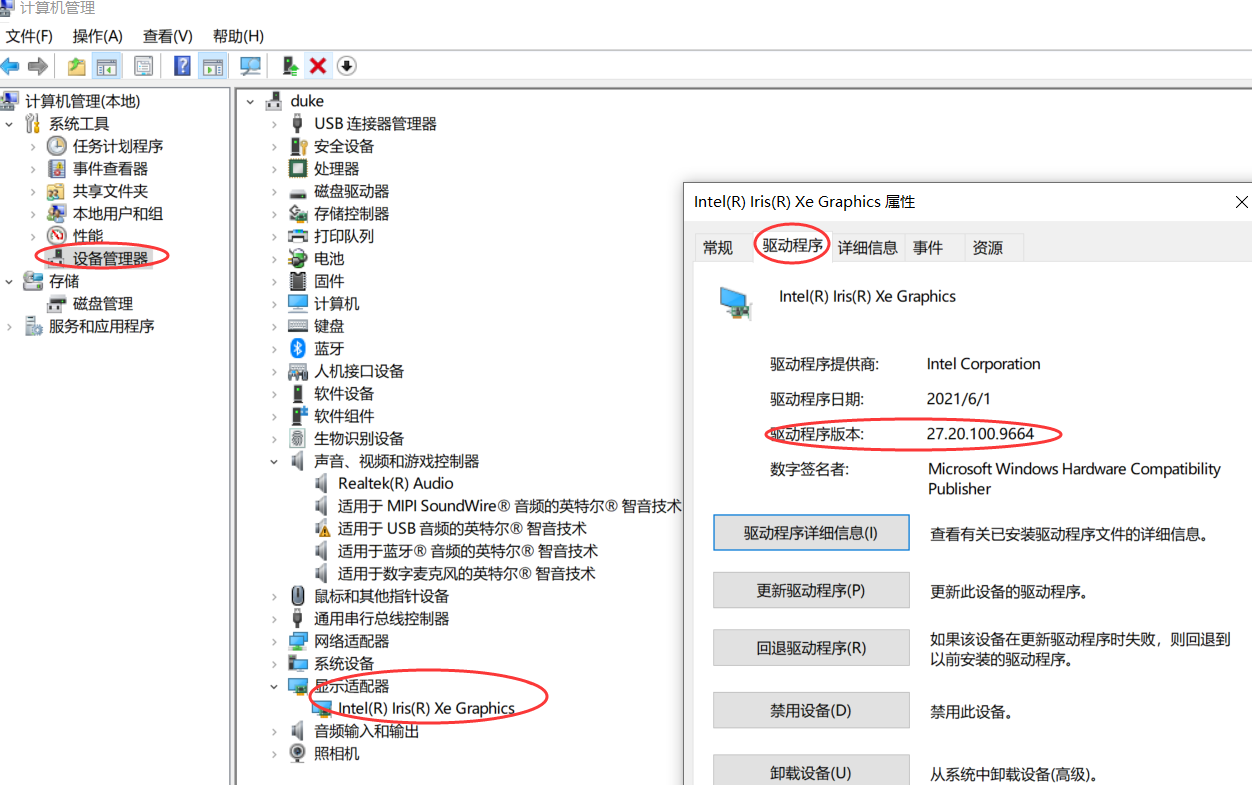Open the 操作(A) menu
This screenshot has height=785, width=1252.
97,36
